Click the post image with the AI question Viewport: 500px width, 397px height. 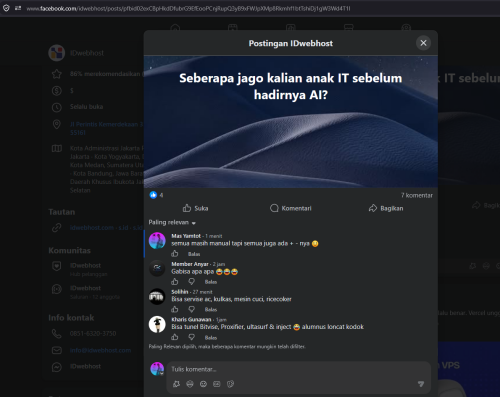pyautogui.click(x=291, y=121)
